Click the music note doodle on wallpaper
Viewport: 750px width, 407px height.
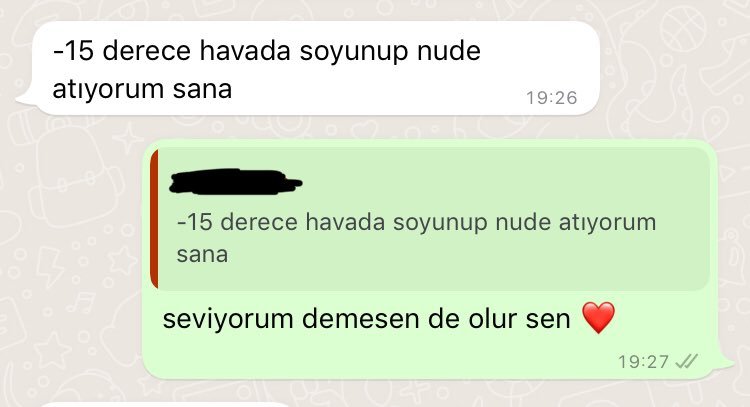click(82, 302)
